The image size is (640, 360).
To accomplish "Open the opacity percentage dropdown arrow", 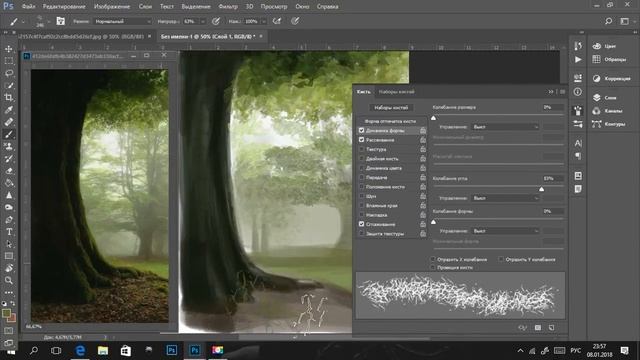I will [x=203, y=21].
